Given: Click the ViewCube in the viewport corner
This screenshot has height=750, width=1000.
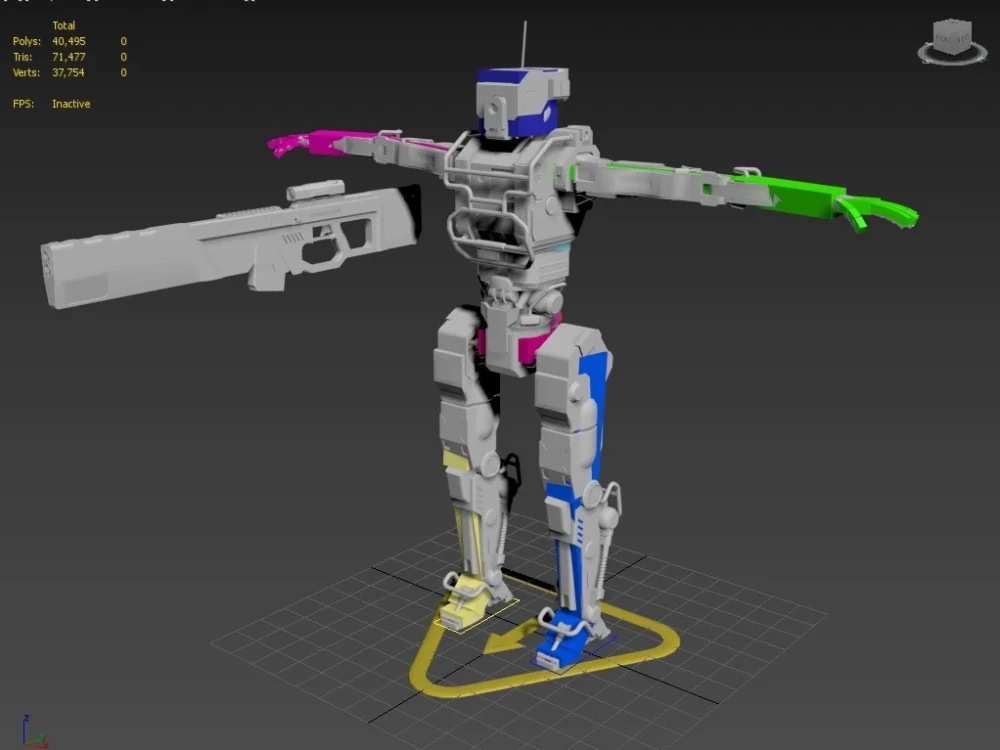Looking at the screenshot, I should pos(952,38).
